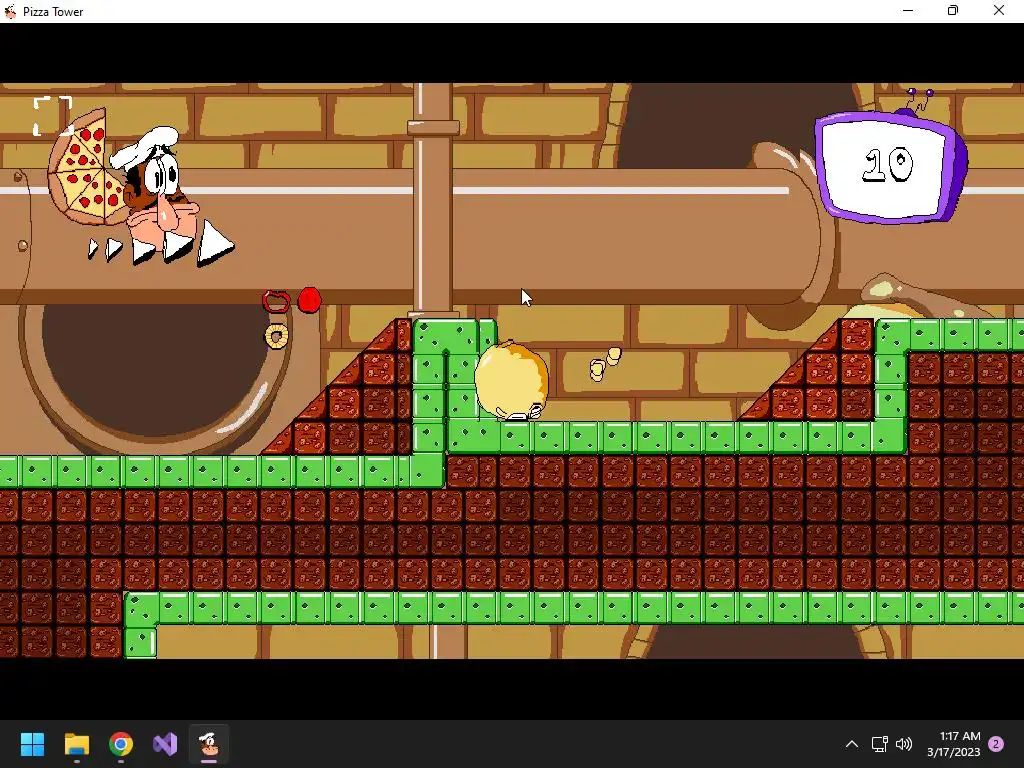Click the dust puff behind the dough ball

[x=605, y=364]
